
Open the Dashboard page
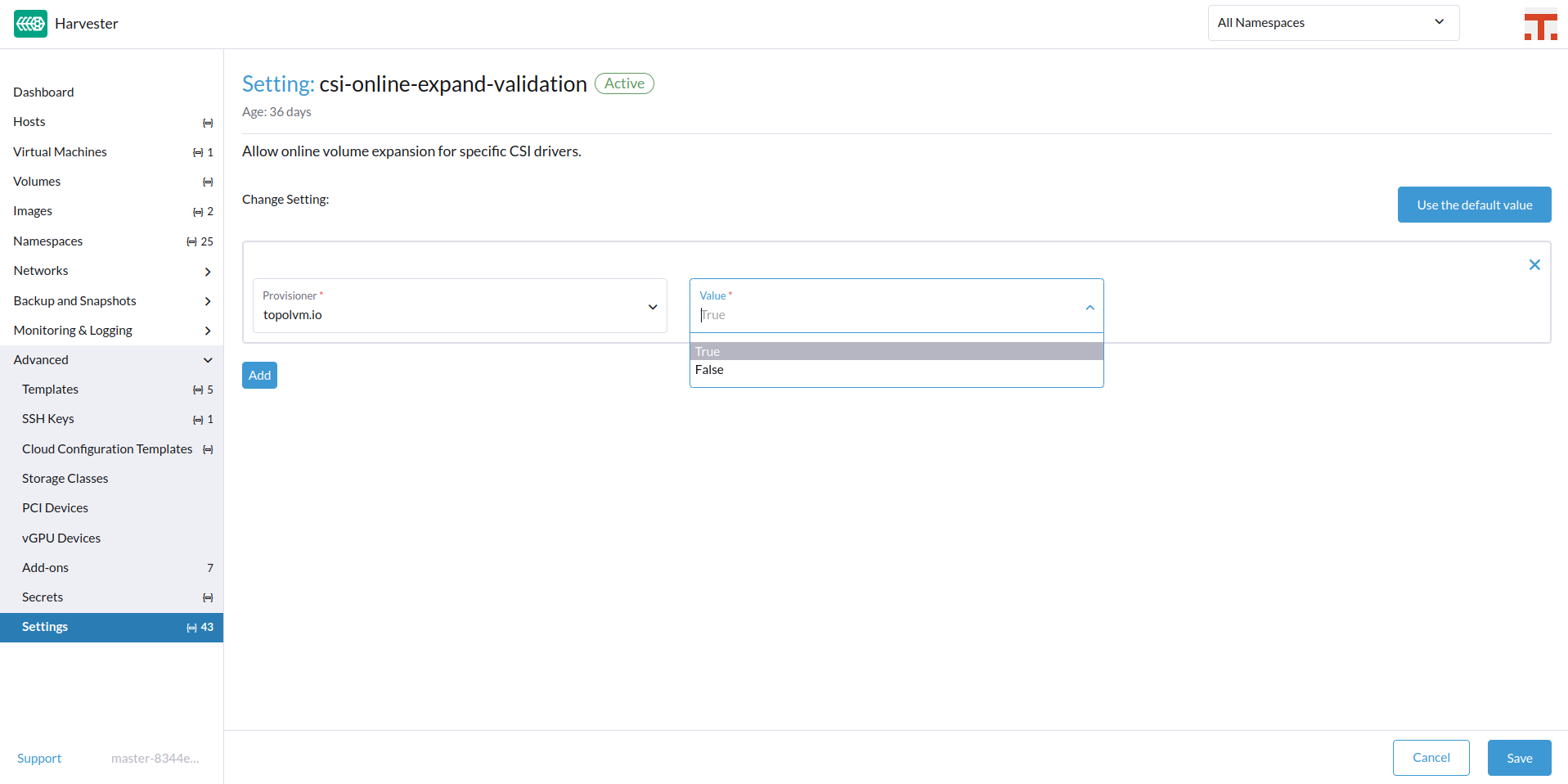pos(43,92)
